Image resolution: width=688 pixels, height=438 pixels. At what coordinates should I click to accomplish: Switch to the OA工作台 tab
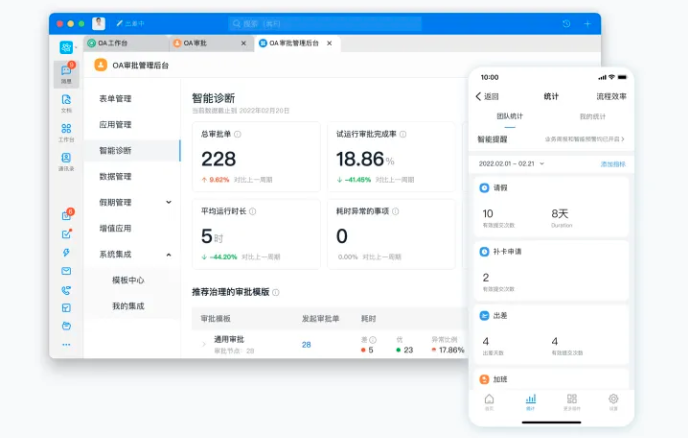125,43
